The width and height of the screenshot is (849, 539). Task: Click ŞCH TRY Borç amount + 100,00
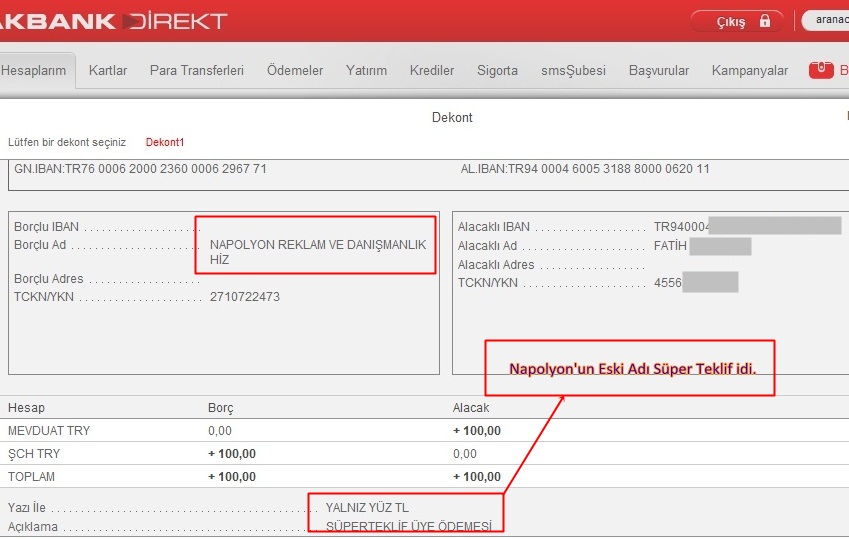232,453
